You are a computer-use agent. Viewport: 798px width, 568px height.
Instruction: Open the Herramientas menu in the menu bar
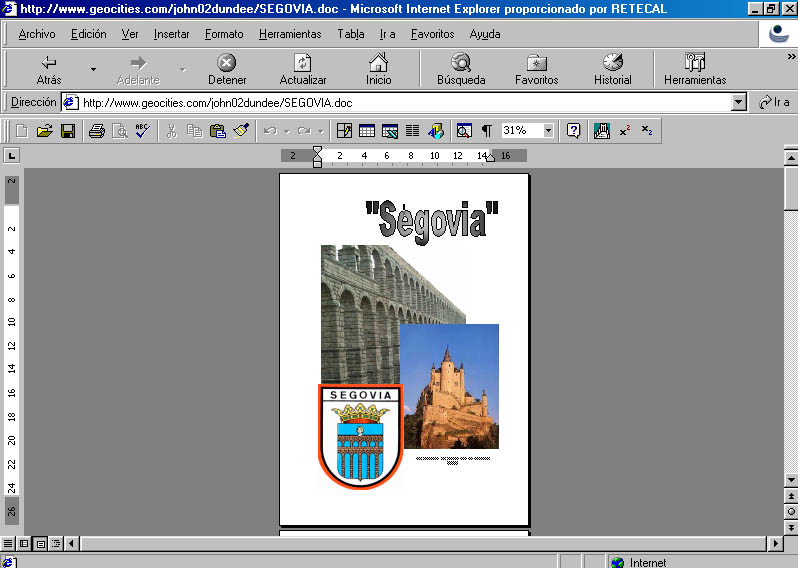coord(290,34)
